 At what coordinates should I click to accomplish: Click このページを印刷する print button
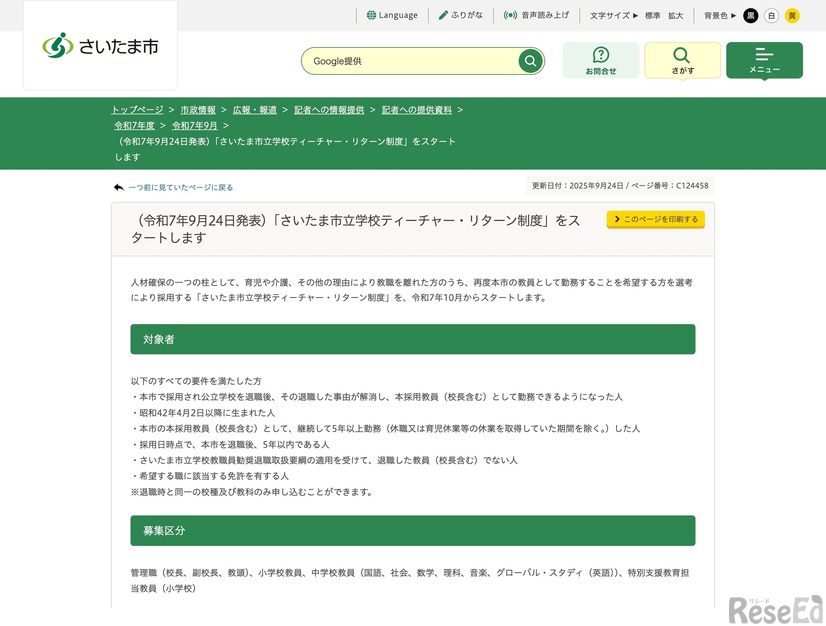(656, 219)
